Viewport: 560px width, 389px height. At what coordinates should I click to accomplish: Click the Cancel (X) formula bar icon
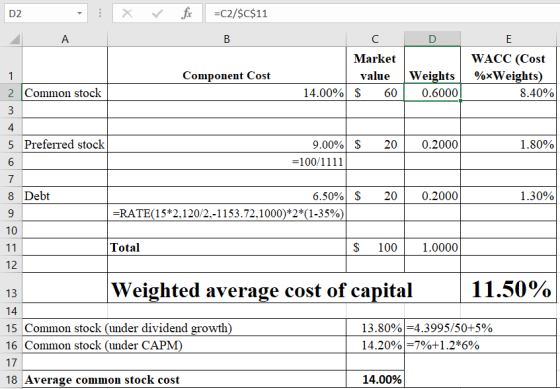pos(127,14)
